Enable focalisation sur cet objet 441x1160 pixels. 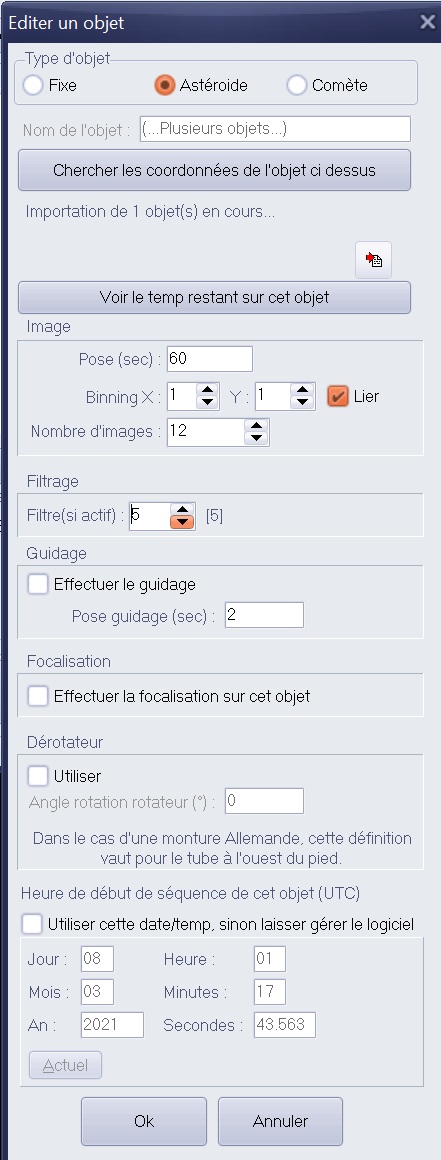[x=38, y=696]
